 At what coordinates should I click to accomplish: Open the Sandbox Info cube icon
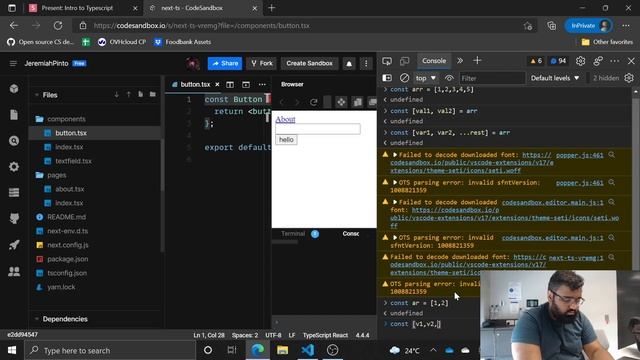(x=14, y=89)
